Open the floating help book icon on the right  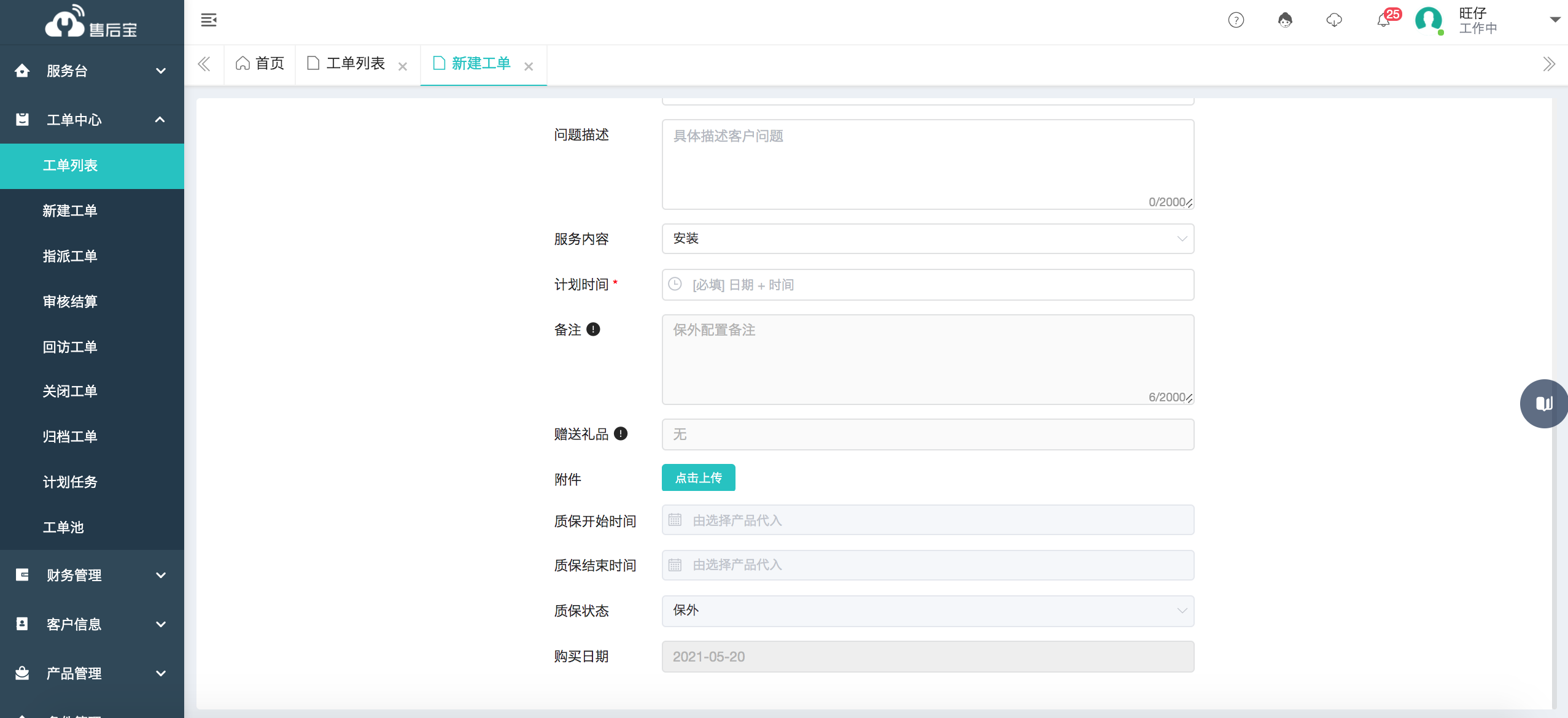(x=1543, y=403)
